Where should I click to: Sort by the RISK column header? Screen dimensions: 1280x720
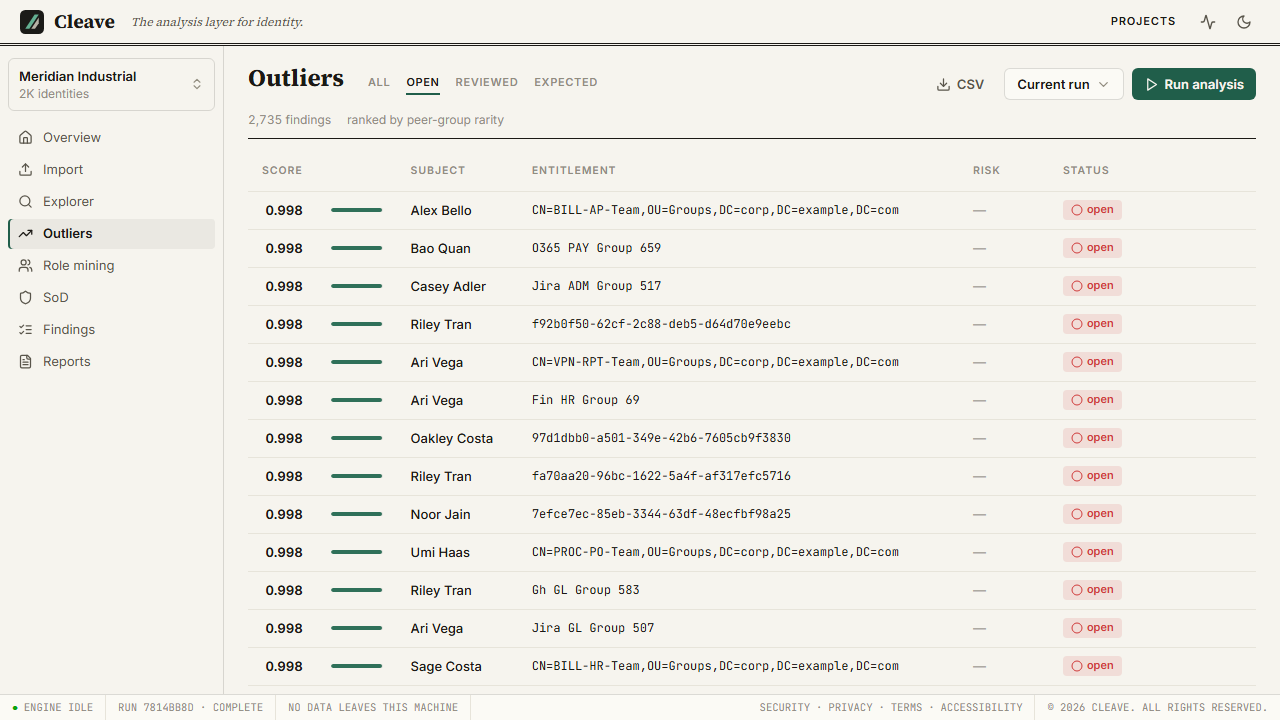(x=986, y=170)
